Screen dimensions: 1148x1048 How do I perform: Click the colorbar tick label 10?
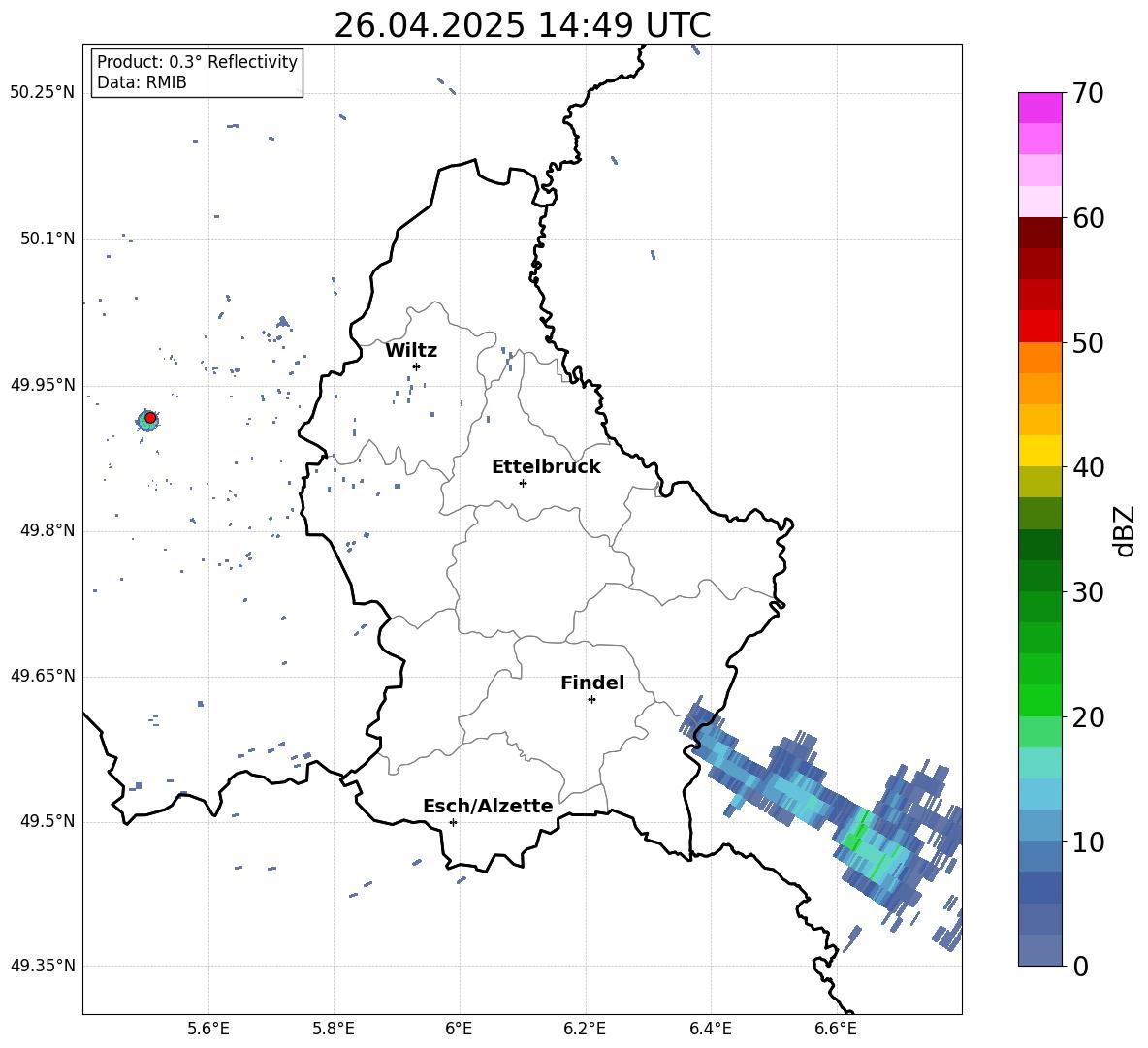[x=1089, y=842]
